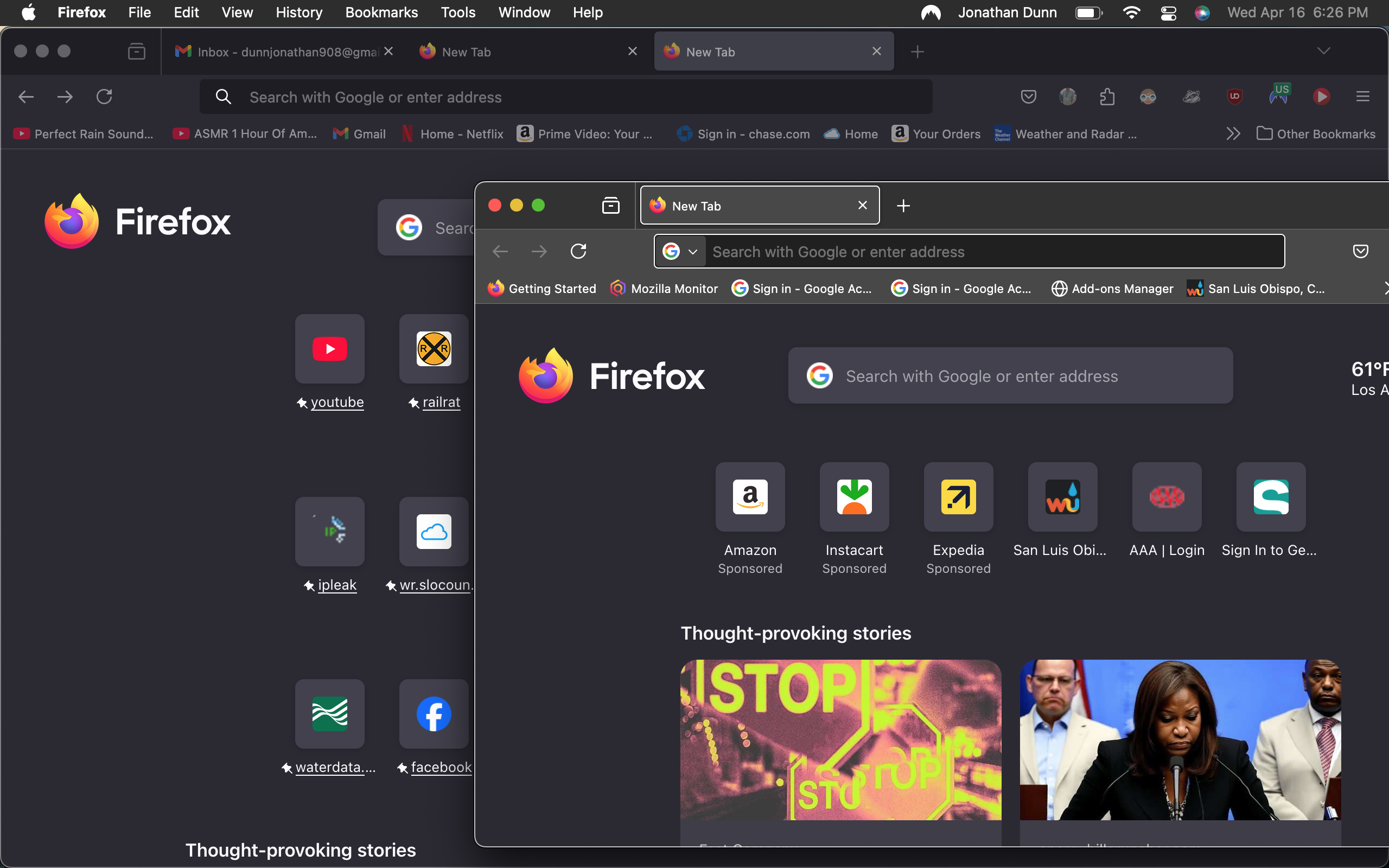Open the Add-ons Manager bookmark
Screen dimensions: 1389x868
click(1112, 288)
